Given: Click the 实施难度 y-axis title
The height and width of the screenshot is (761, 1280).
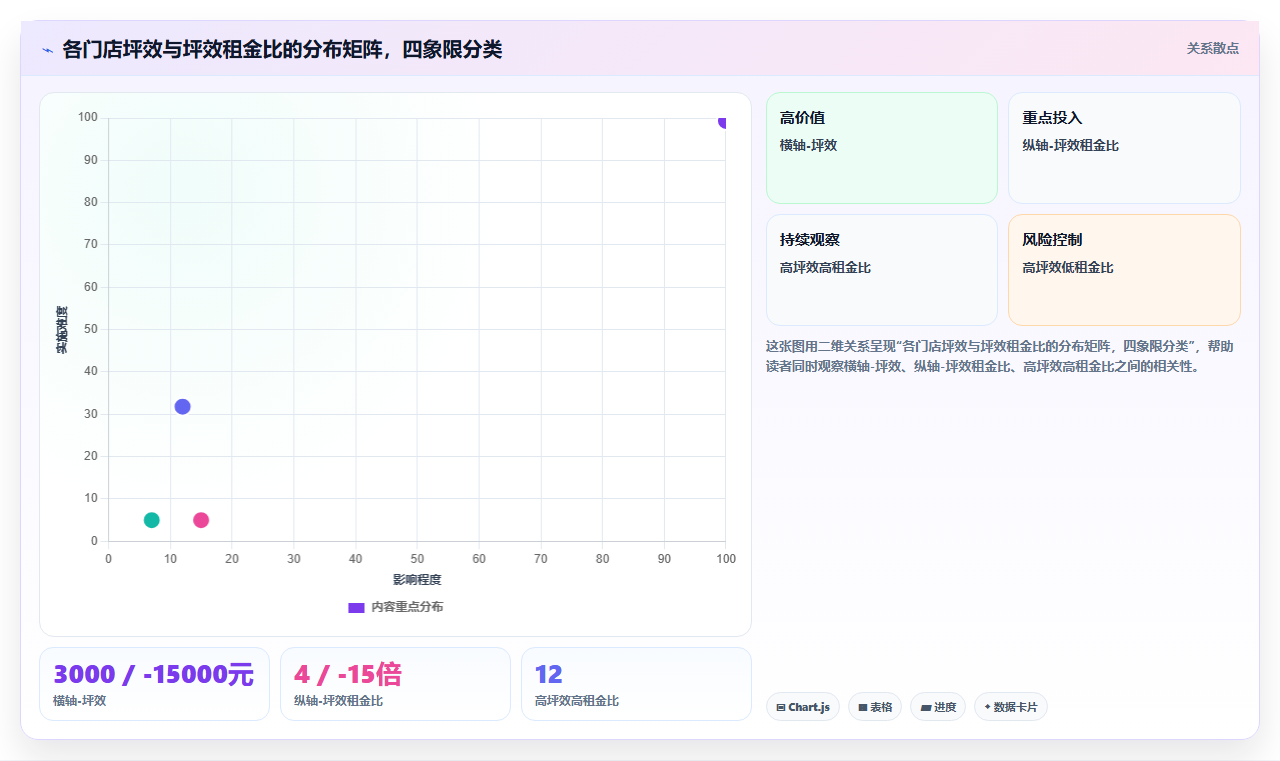Looking at the screenshot, I should click(x=62, y=329).
